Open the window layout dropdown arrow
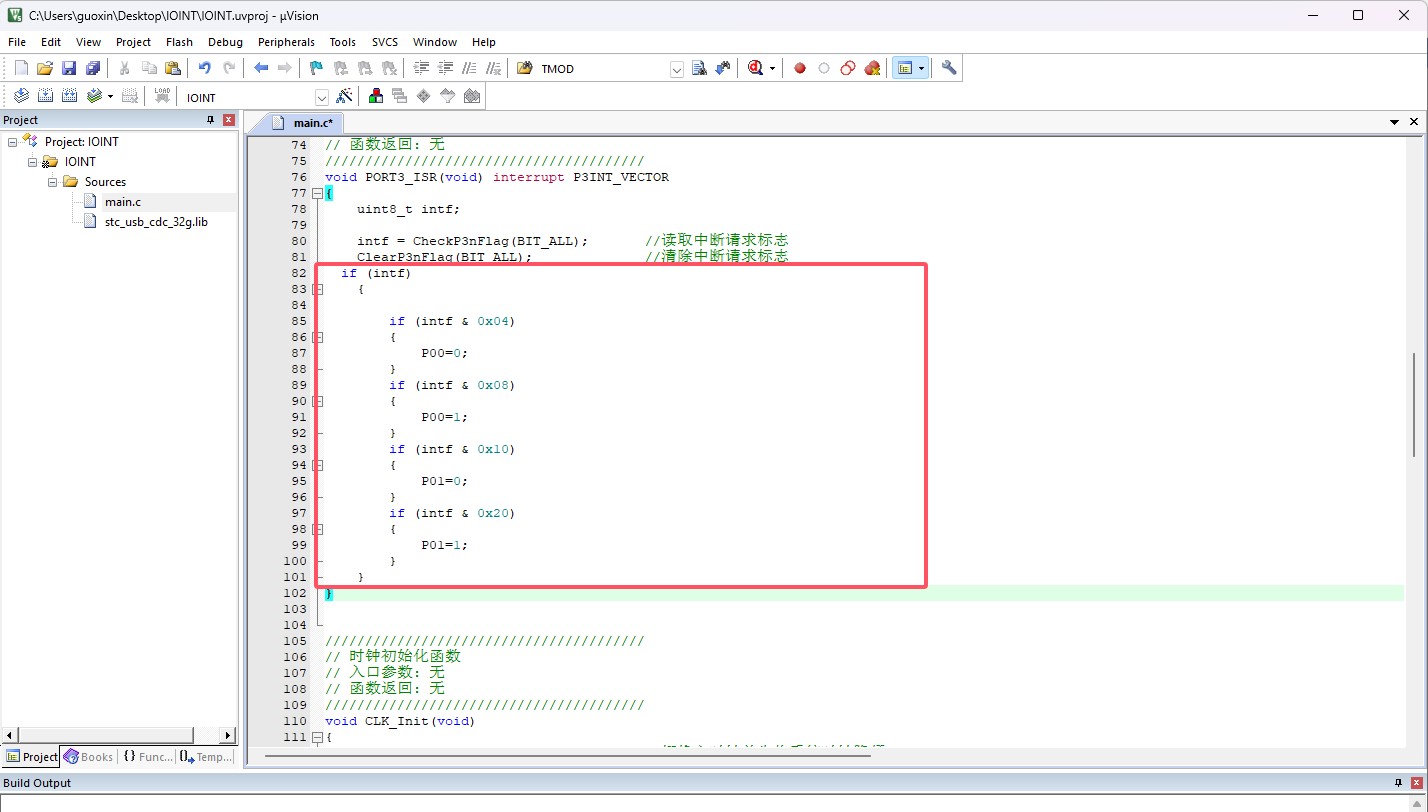The image size is (1428, 812). pyautogui.click(x=921, y=69)
